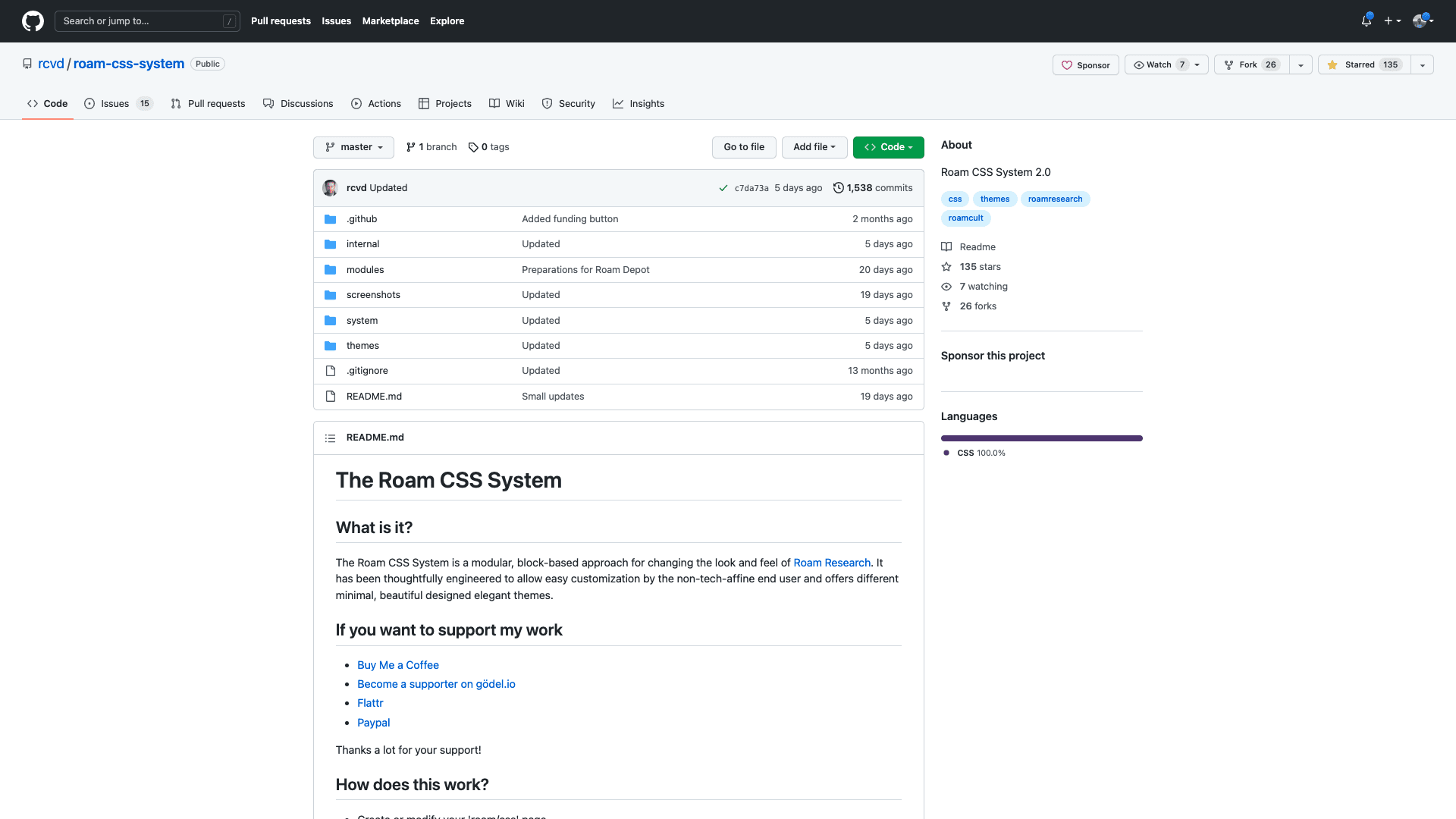Click the .gitignore file icon
The height and width of the screenshot is (819, 1456).
point(331,371)
